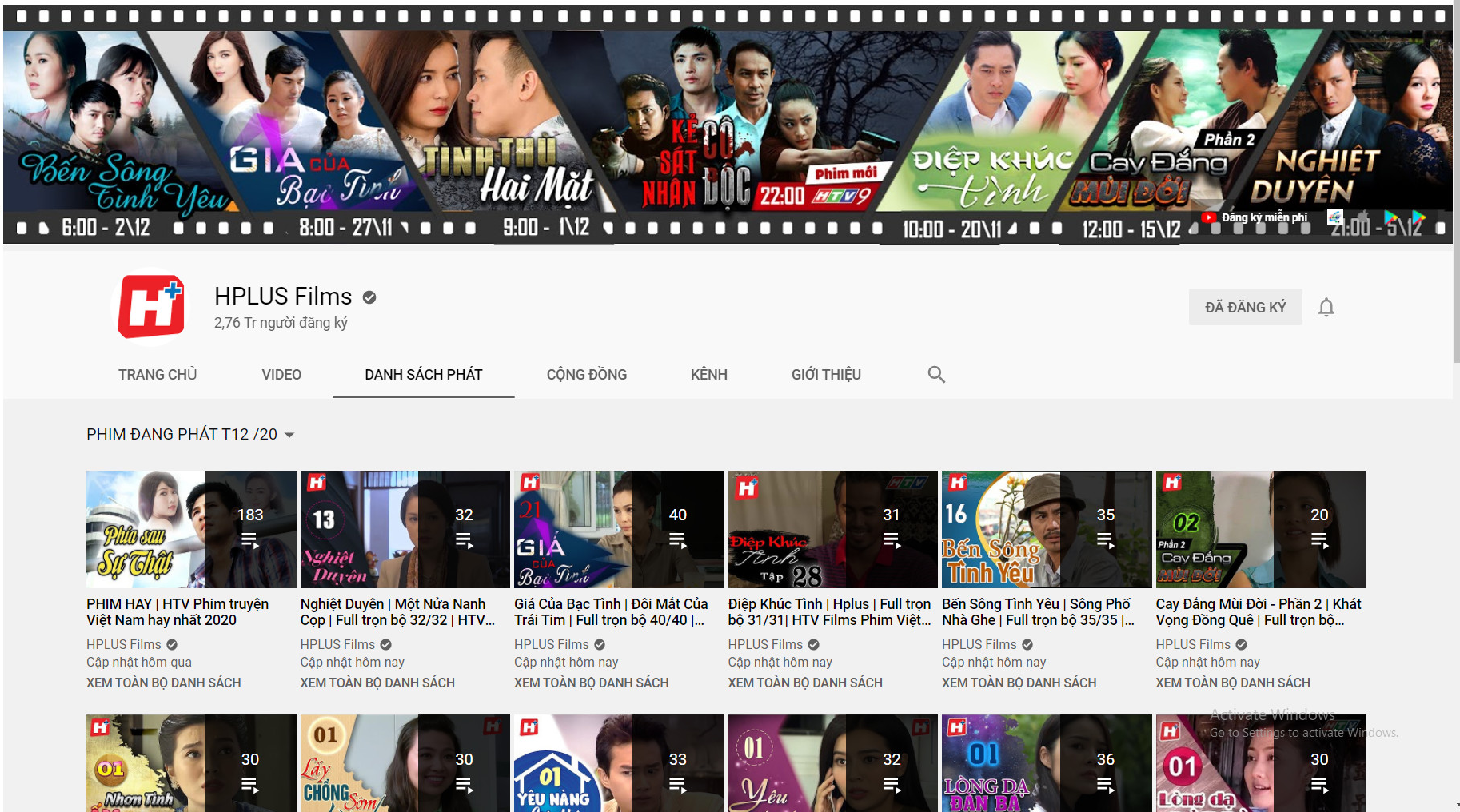
Task: Click the HPLUS Films channel logo avatar
Action: pos(151,308)
